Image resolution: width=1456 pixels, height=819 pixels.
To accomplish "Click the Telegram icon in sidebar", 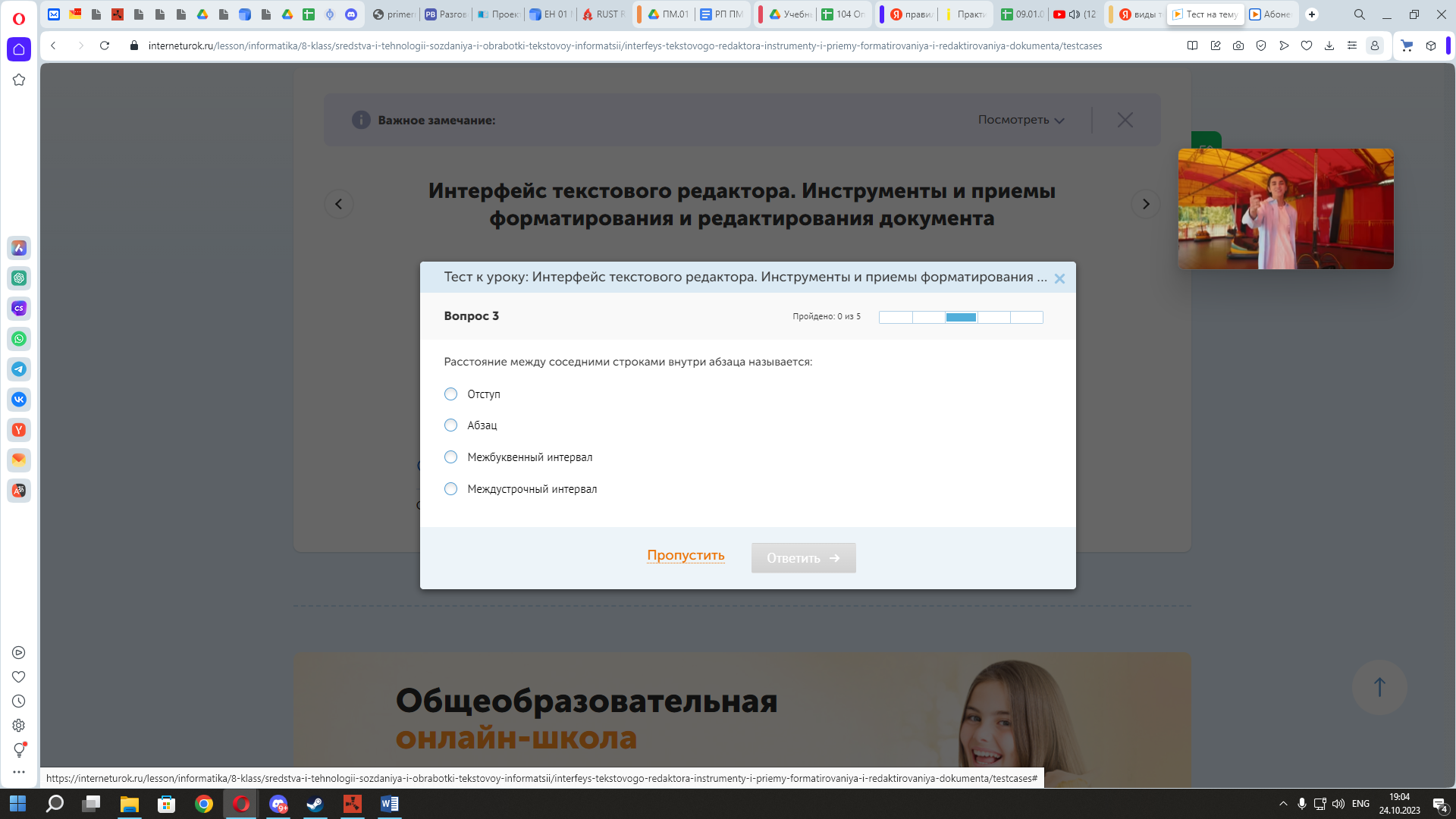I will (19, 369).
